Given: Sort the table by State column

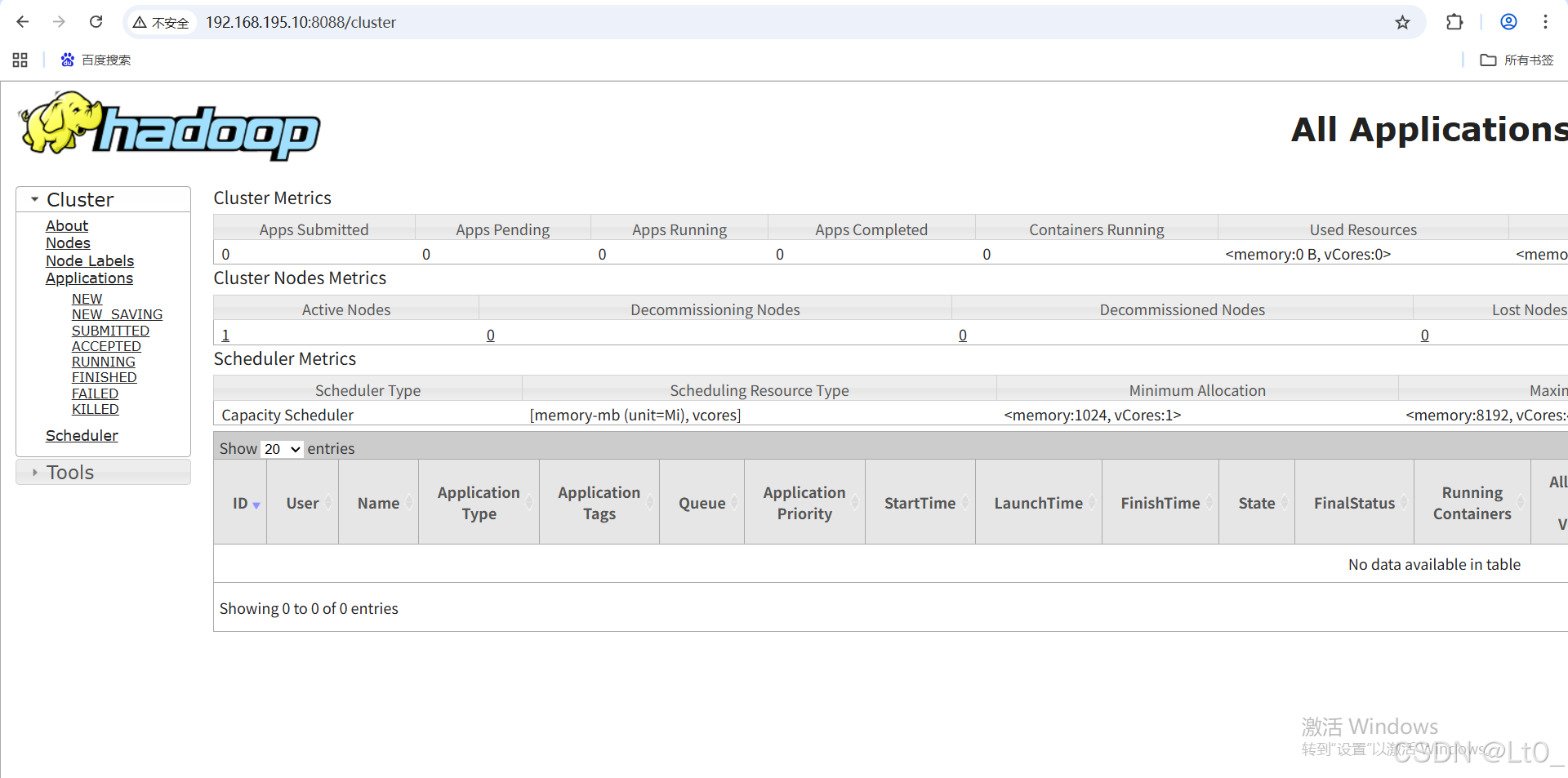Looking at the screenshot, I should [1256, 503].
